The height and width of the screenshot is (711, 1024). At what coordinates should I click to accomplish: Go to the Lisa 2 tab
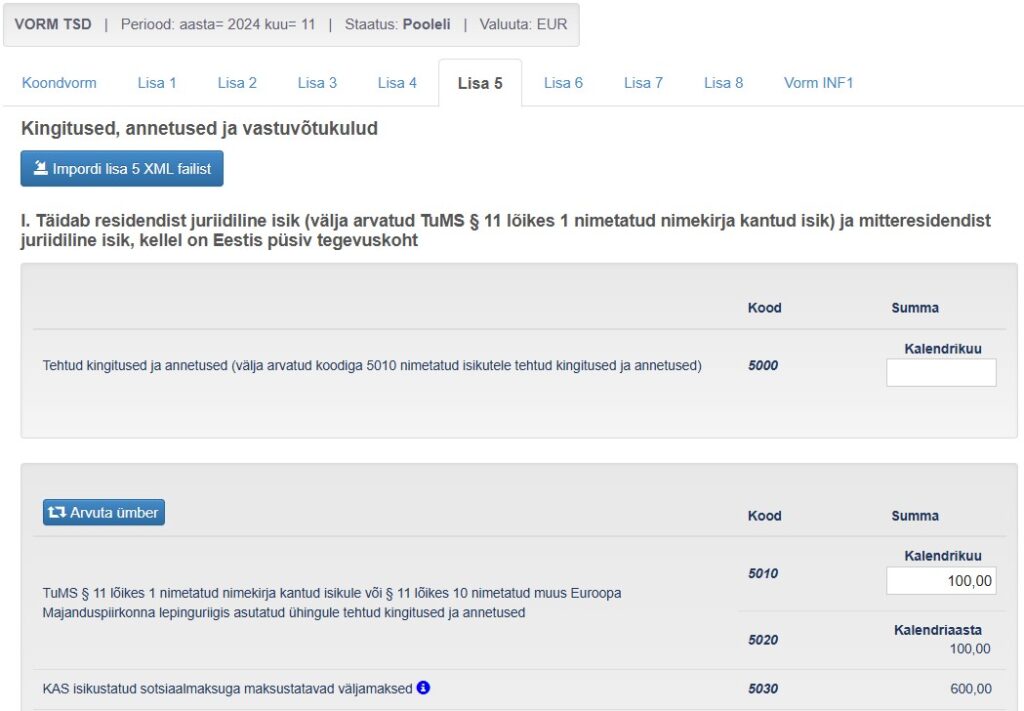tap(237, 83)
